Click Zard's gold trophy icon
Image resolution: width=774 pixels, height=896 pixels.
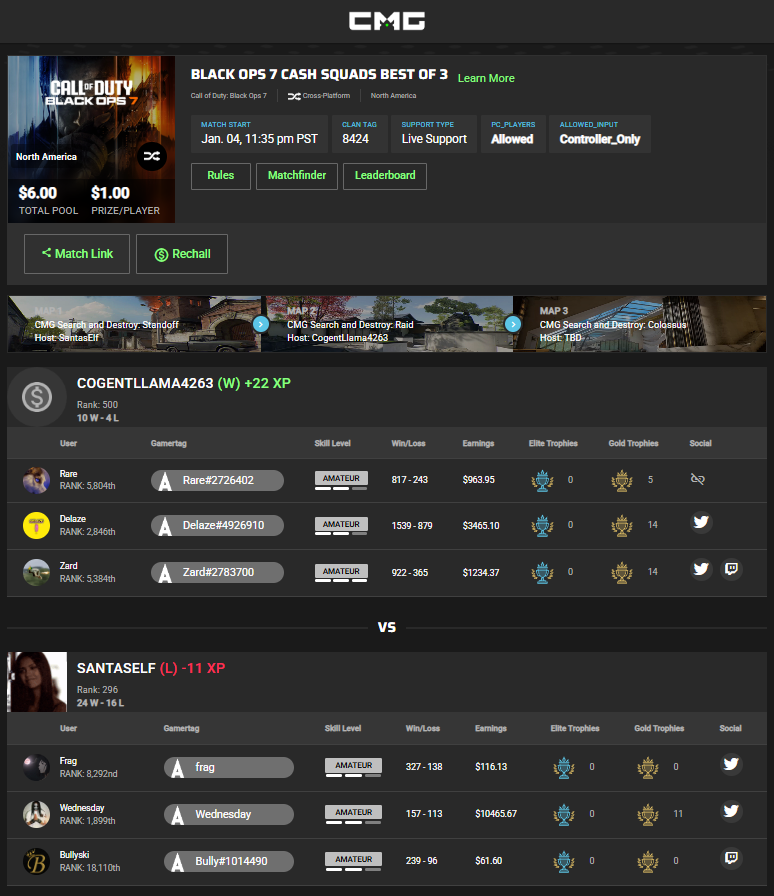tap(622, 573)
